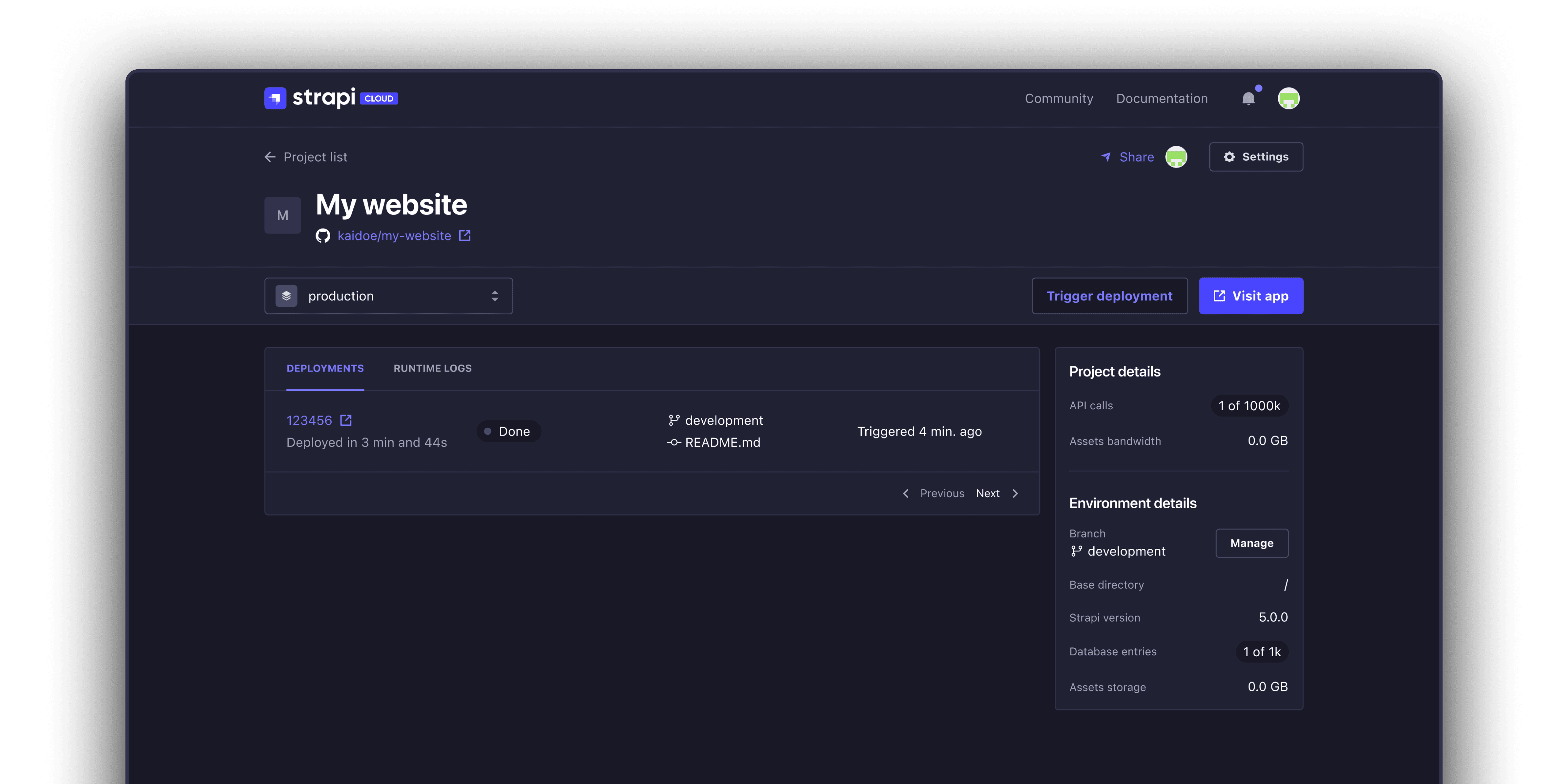1568x784 pixels.
Task: Click Strapi version value 5.0.0
Action: pos(1273,617)
